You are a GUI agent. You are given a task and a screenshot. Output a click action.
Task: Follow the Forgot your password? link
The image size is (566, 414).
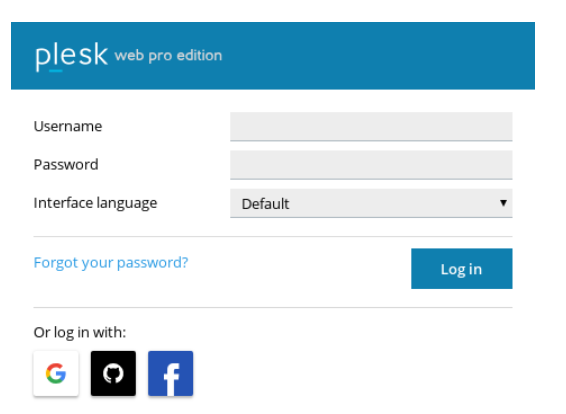pos(111,263)
